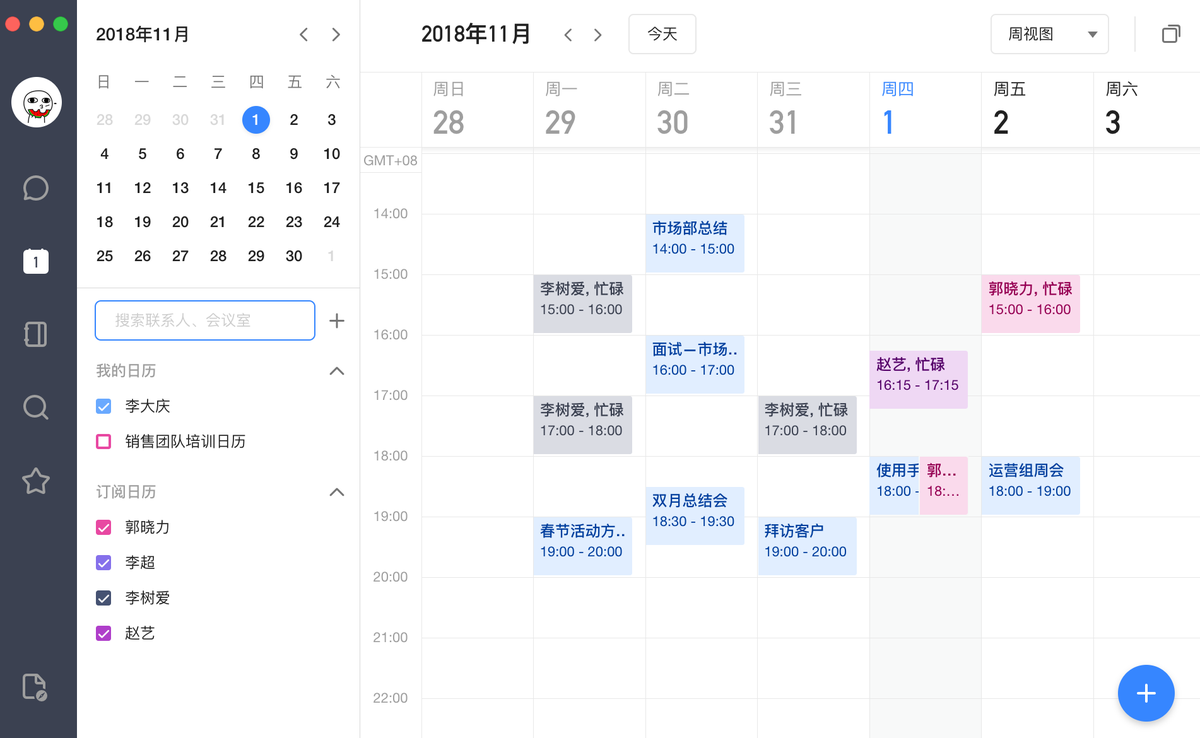Image resolution: width=1200 pixels, height=738 pixels.
Task: Go to next month in mini calendar
Action: click(336, 35)
